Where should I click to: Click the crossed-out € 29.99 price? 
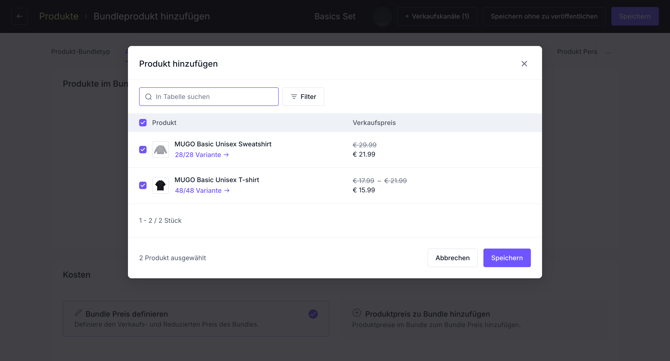tap(364, 145)
